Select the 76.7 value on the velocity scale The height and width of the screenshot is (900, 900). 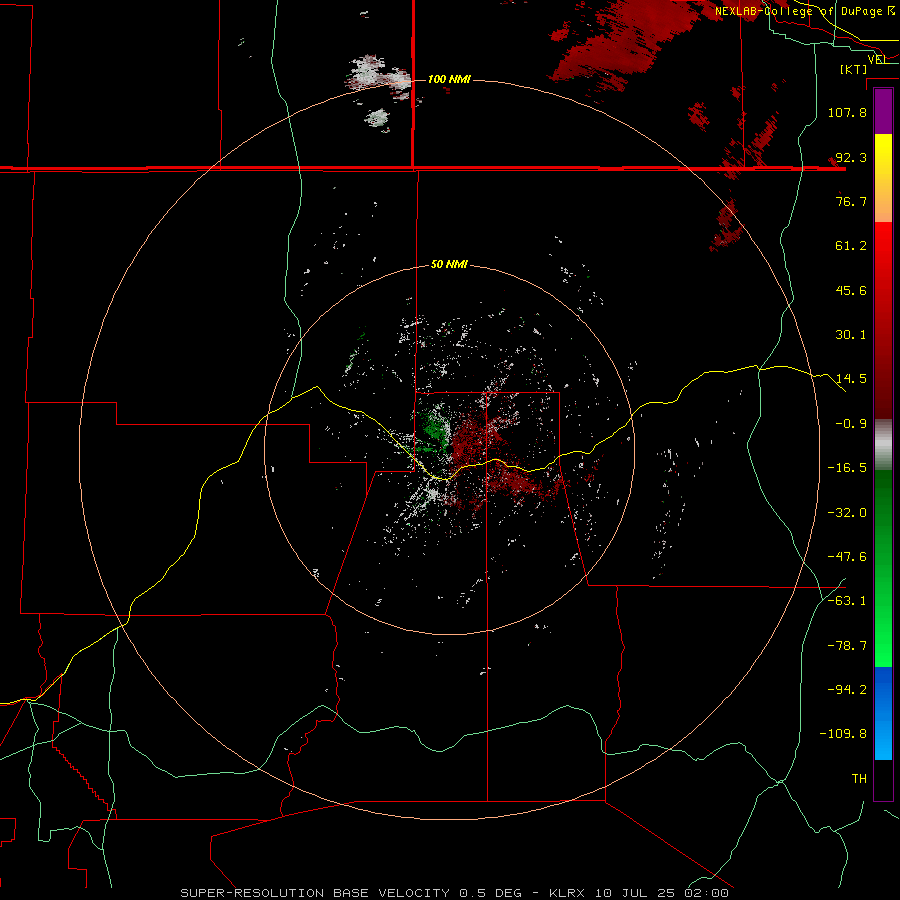coord(851,201)
